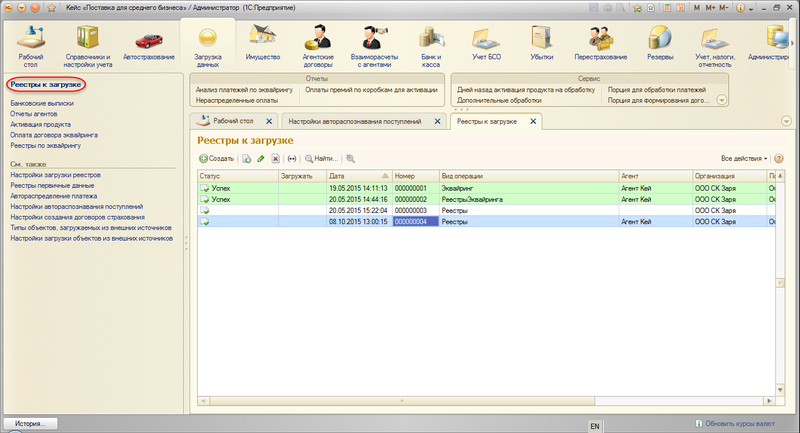Open the tab list dropdown arrow at right
This screenshot has width=800, height=433.
(x=785, y=121)
